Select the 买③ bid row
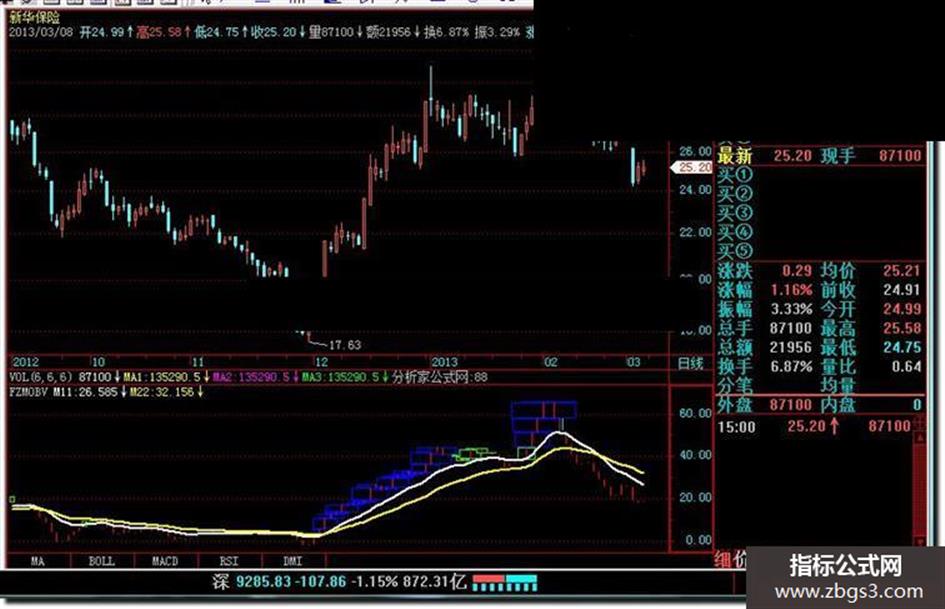 820,213
